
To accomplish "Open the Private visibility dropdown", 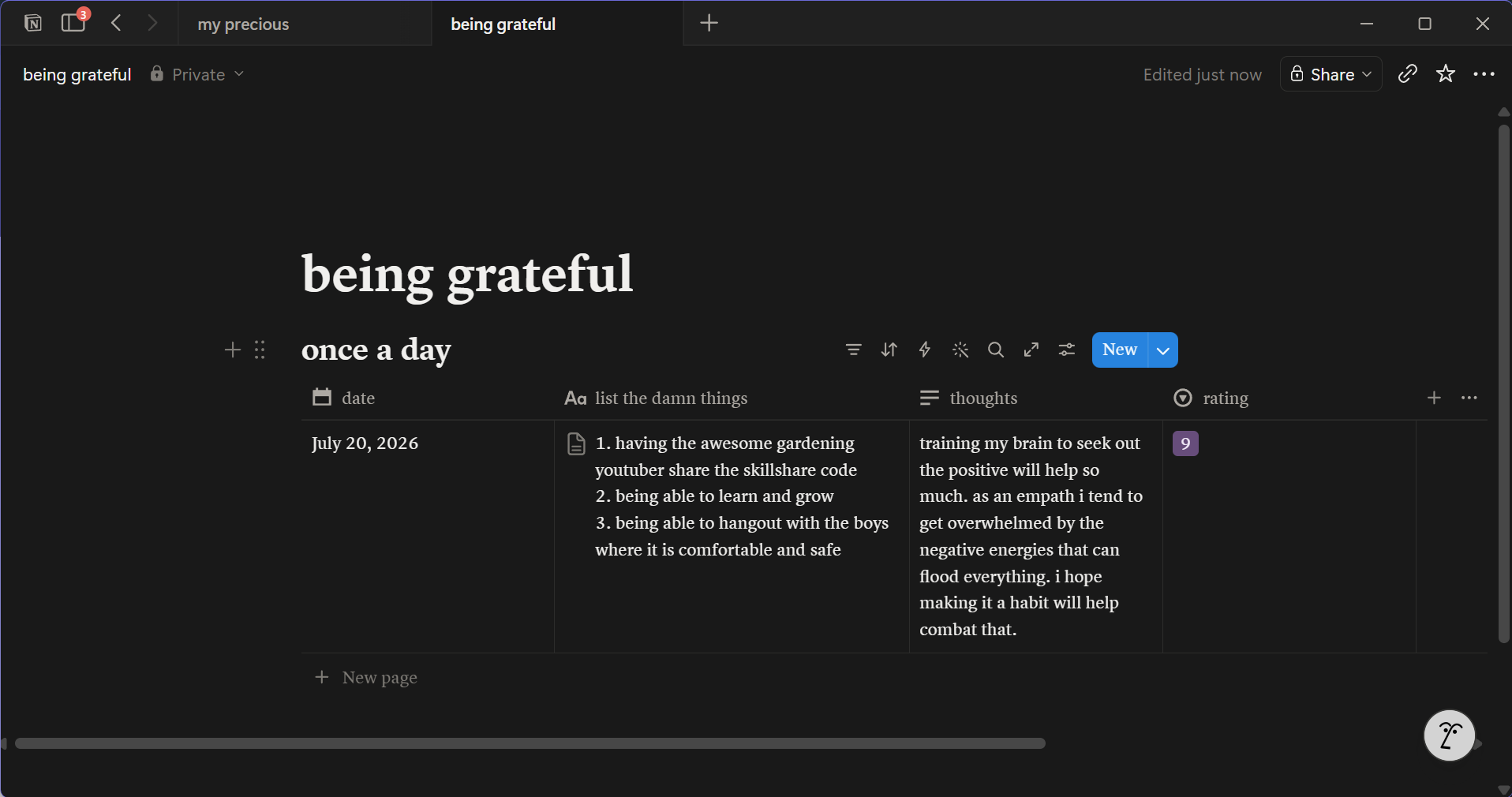I will pos(198,74).
